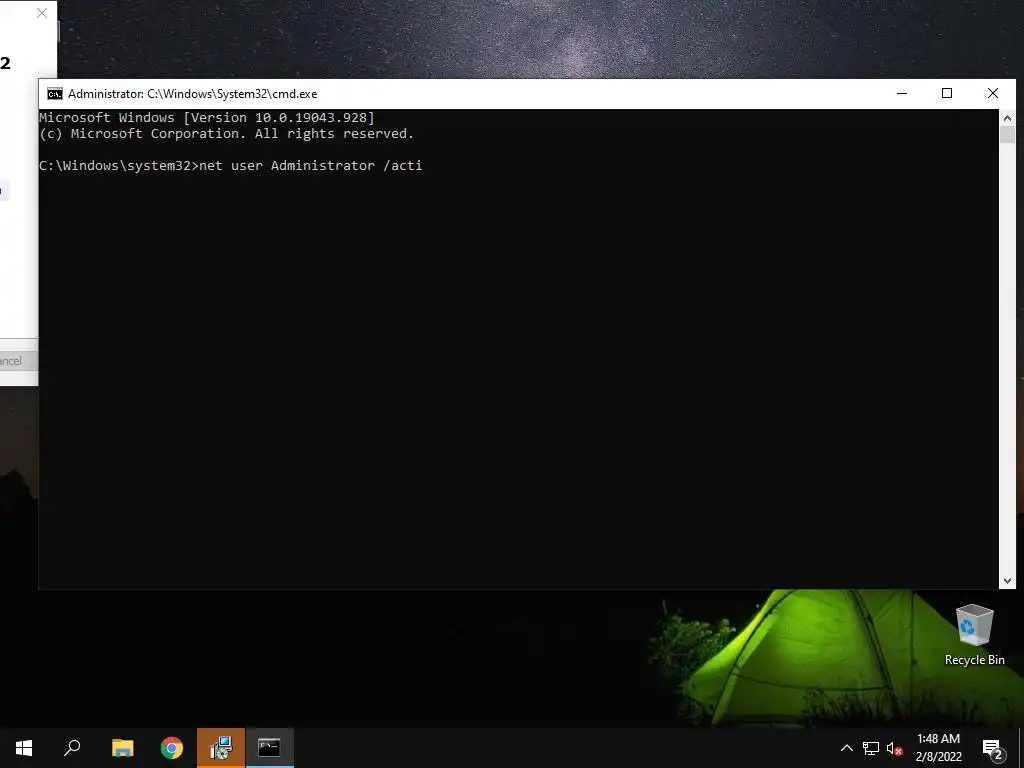Click the '(c) Microsoft Corporation. All rights reserved.' line
This screenshot has width=1024, height=768.
[x=226, y=133]
